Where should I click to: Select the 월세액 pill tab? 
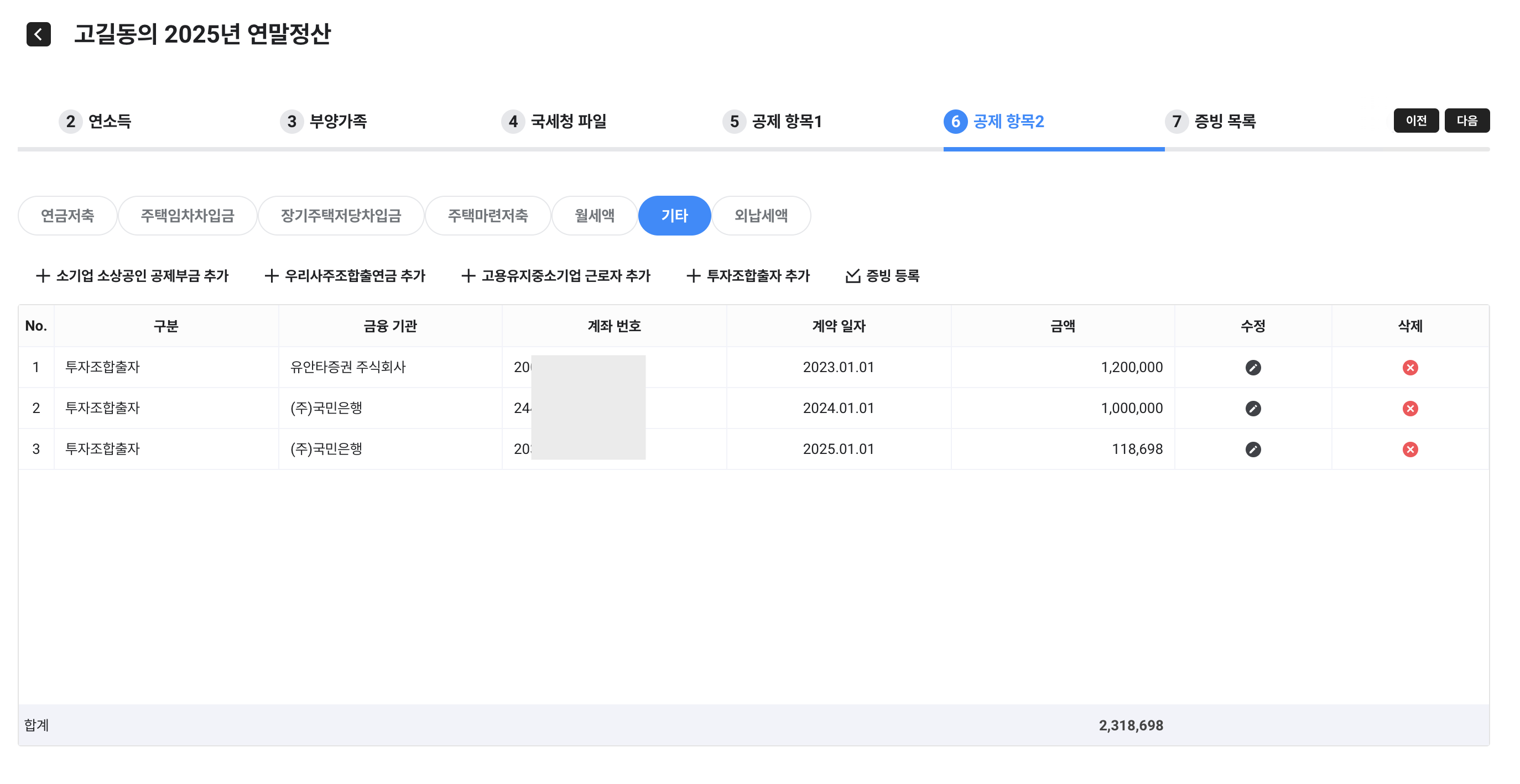(x=594, y=215)
